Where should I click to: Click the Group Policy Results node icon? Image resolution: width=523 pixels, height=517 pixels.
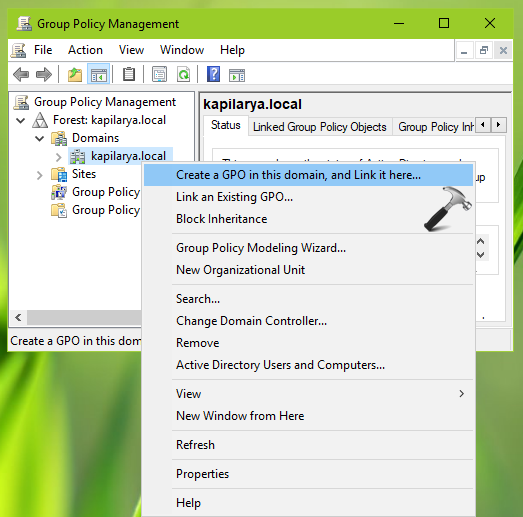(59, 210)
